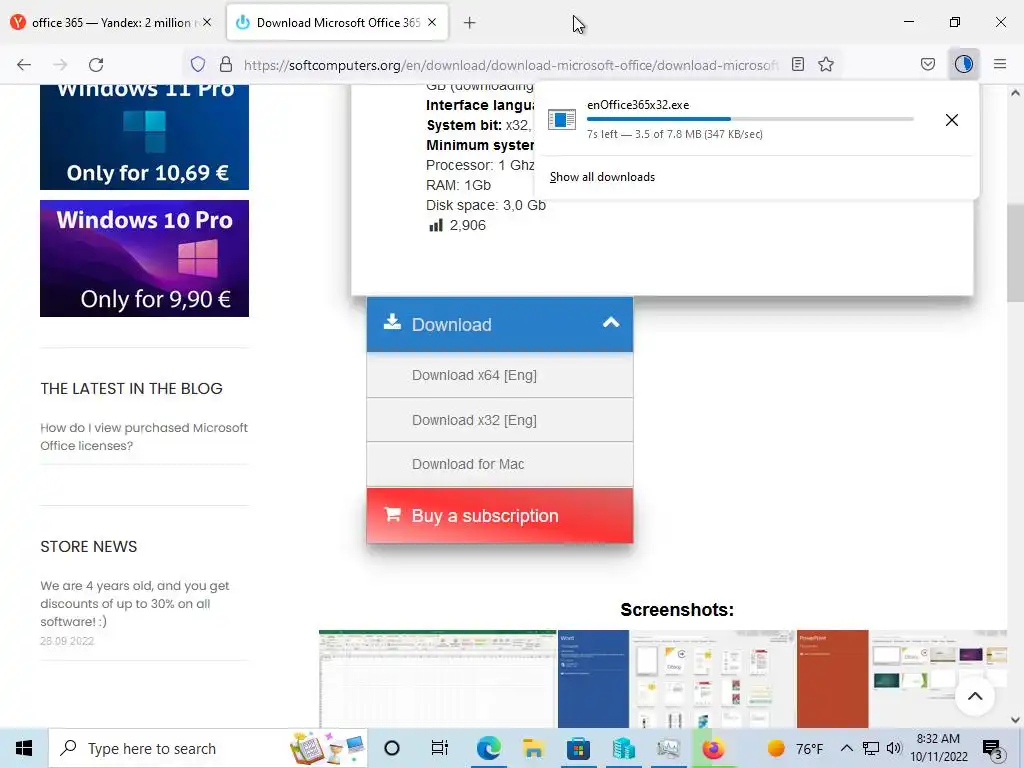Switch to Firefox on the taskbar
1024x768 pixels.
[x=713, y=748]
